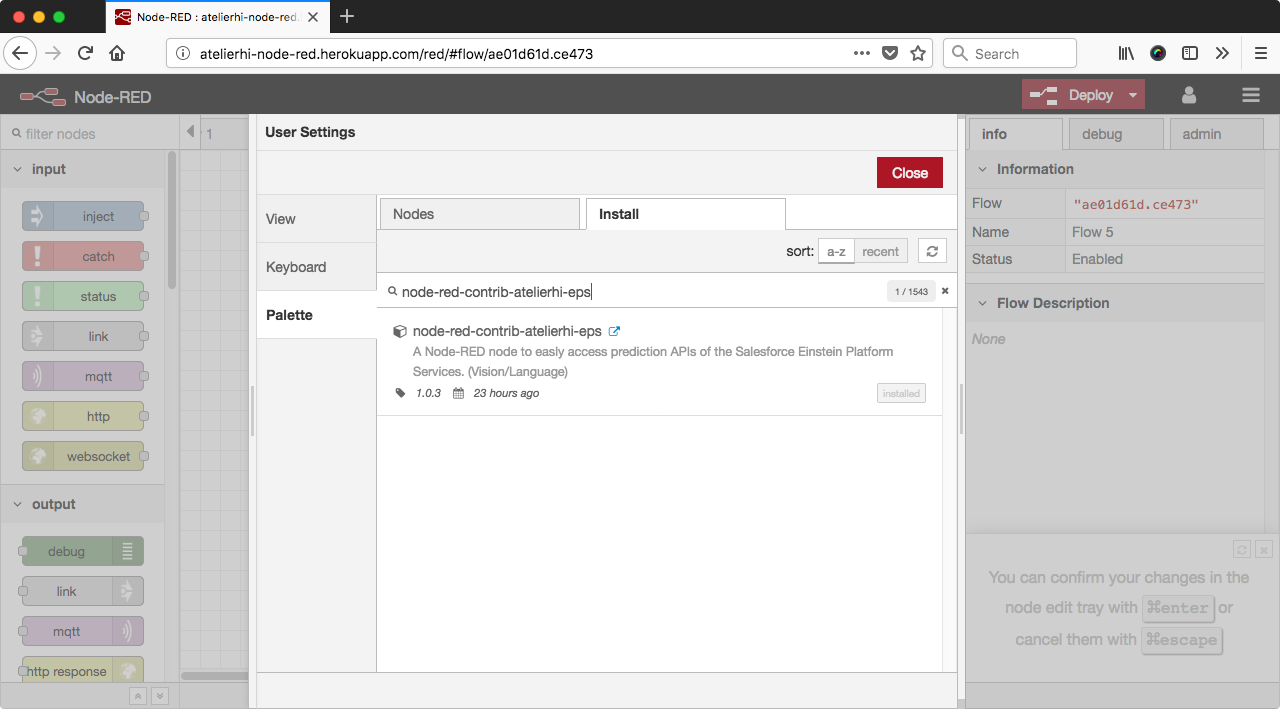Select the info sidebar tab
Screen dimensions: 1280x709
click(x=1015, y=134)
